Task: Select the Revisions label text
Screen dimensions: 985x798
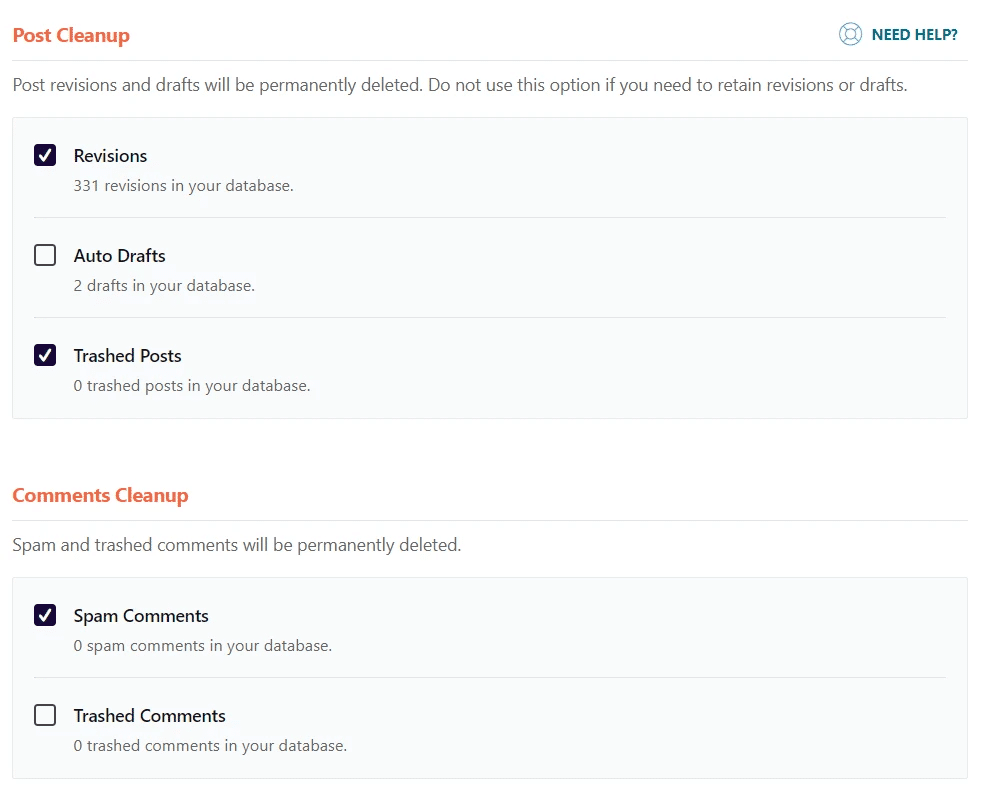Action: [x=110, y=156]
